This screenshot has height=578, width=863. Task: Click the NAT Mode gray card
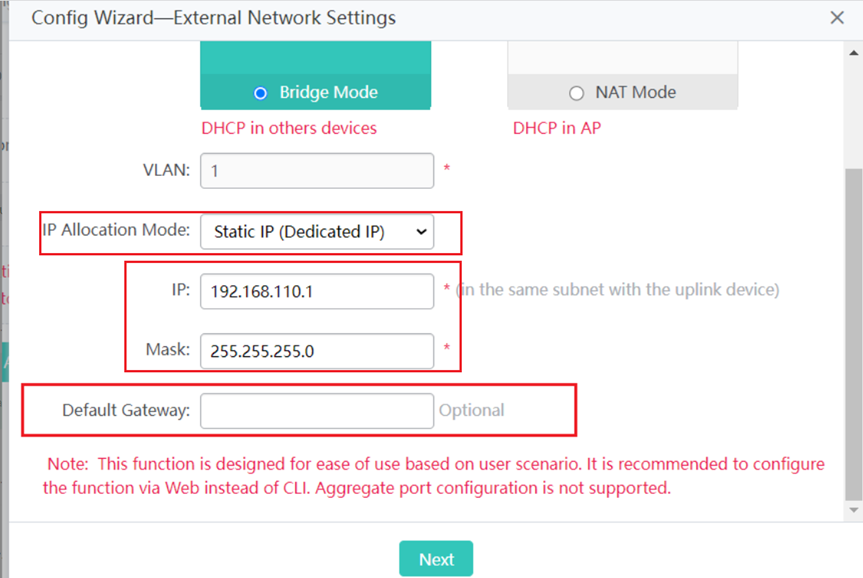click(622, 75)
